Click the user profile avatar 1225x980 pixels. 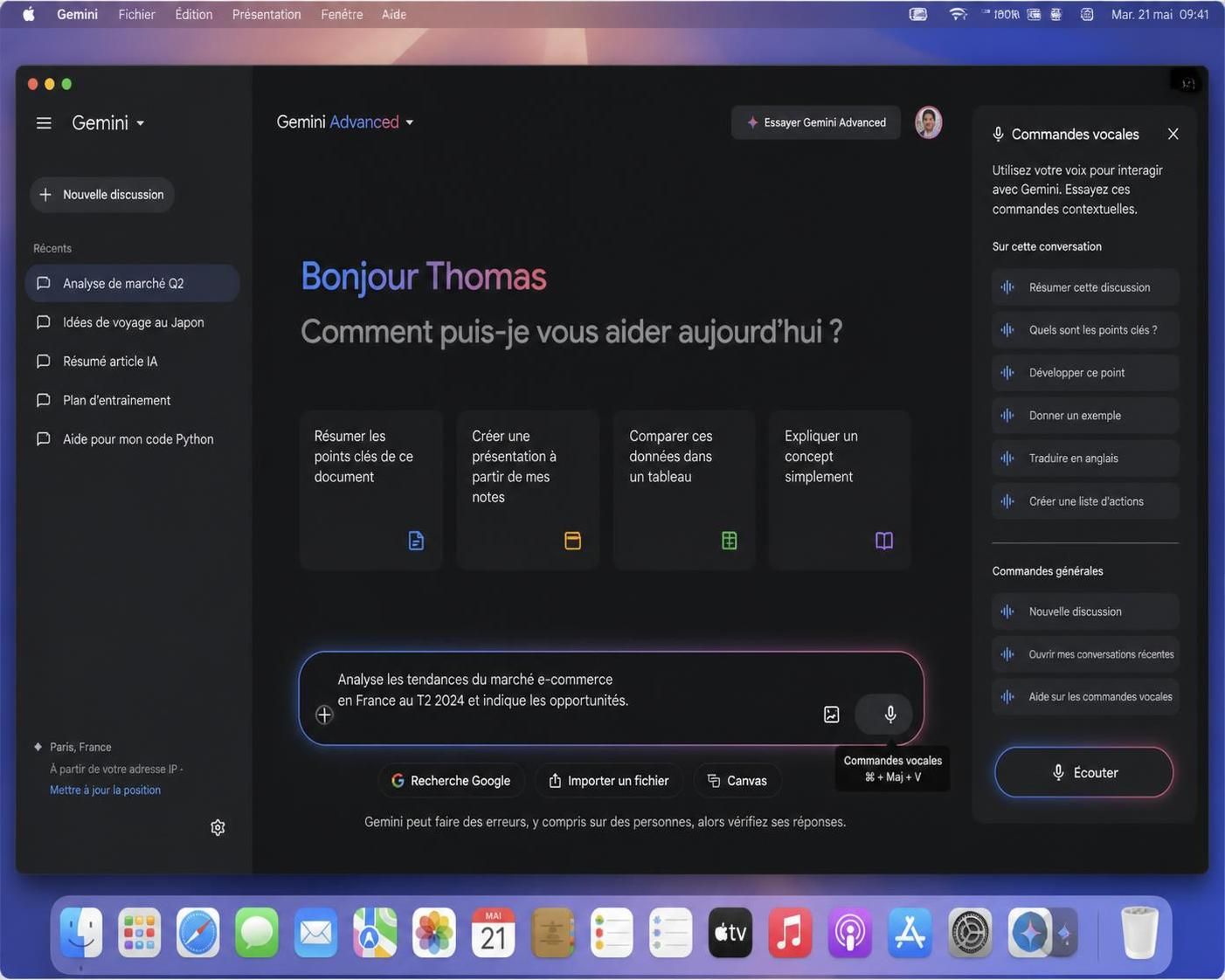928,122
